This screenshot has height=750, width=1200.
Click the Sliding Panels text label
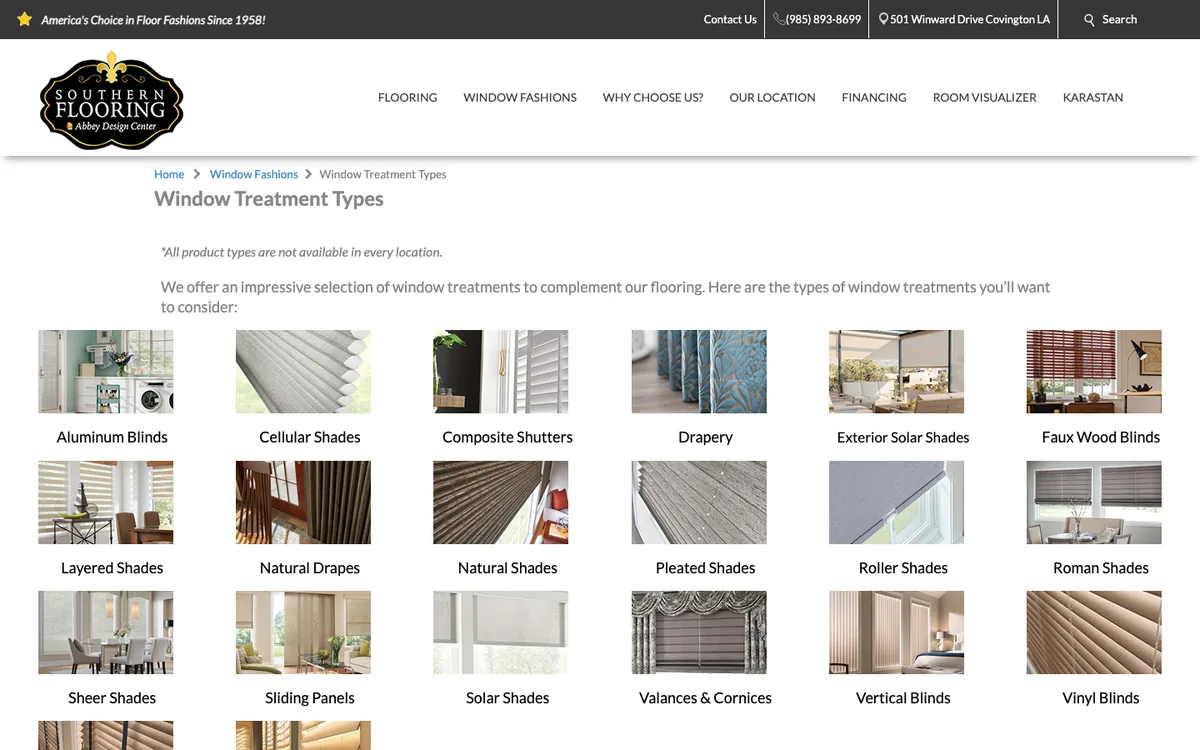tap(310, 698)
